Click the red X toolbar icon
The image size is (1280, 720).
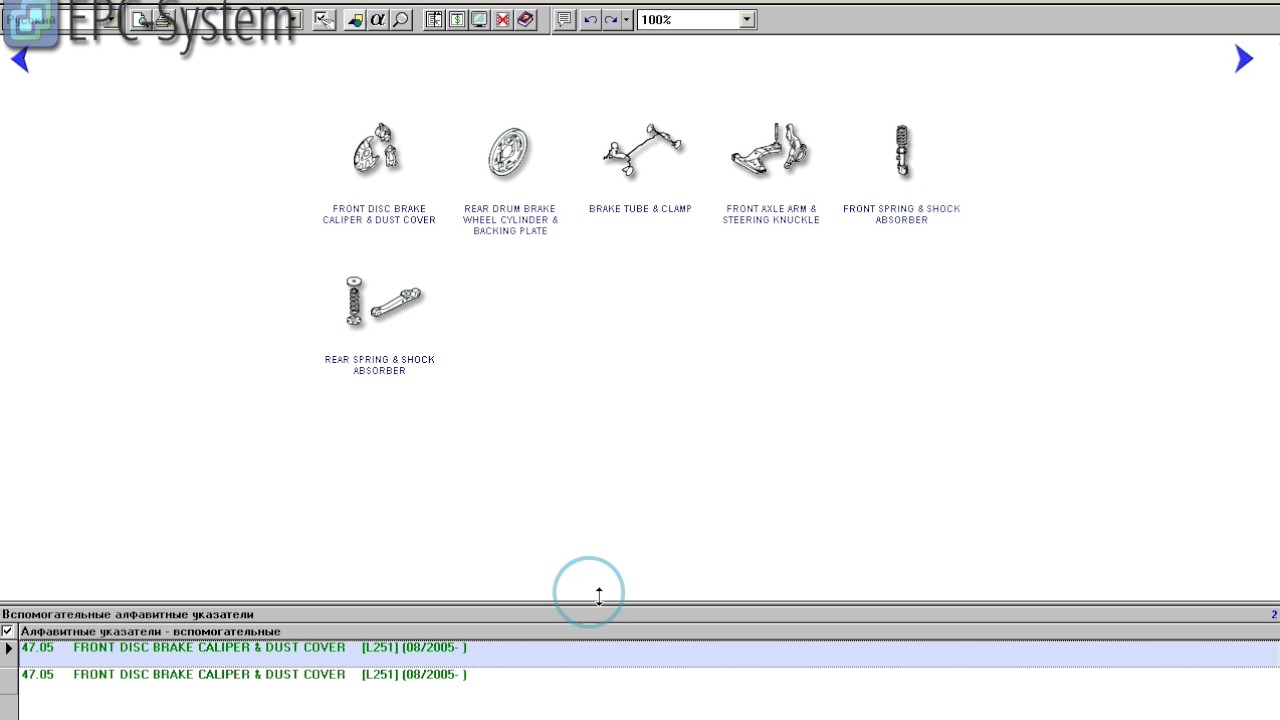(503, 20)
